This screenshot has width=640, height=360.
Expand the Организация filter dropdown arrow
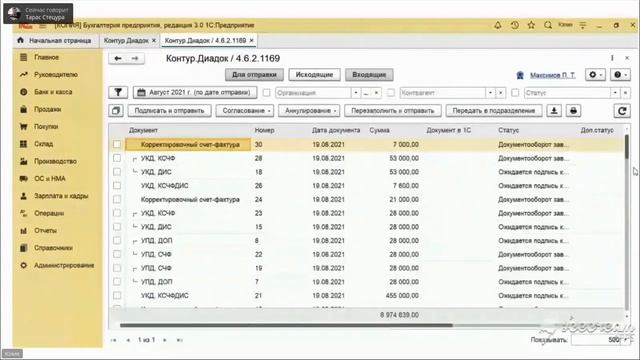(356, 93)
